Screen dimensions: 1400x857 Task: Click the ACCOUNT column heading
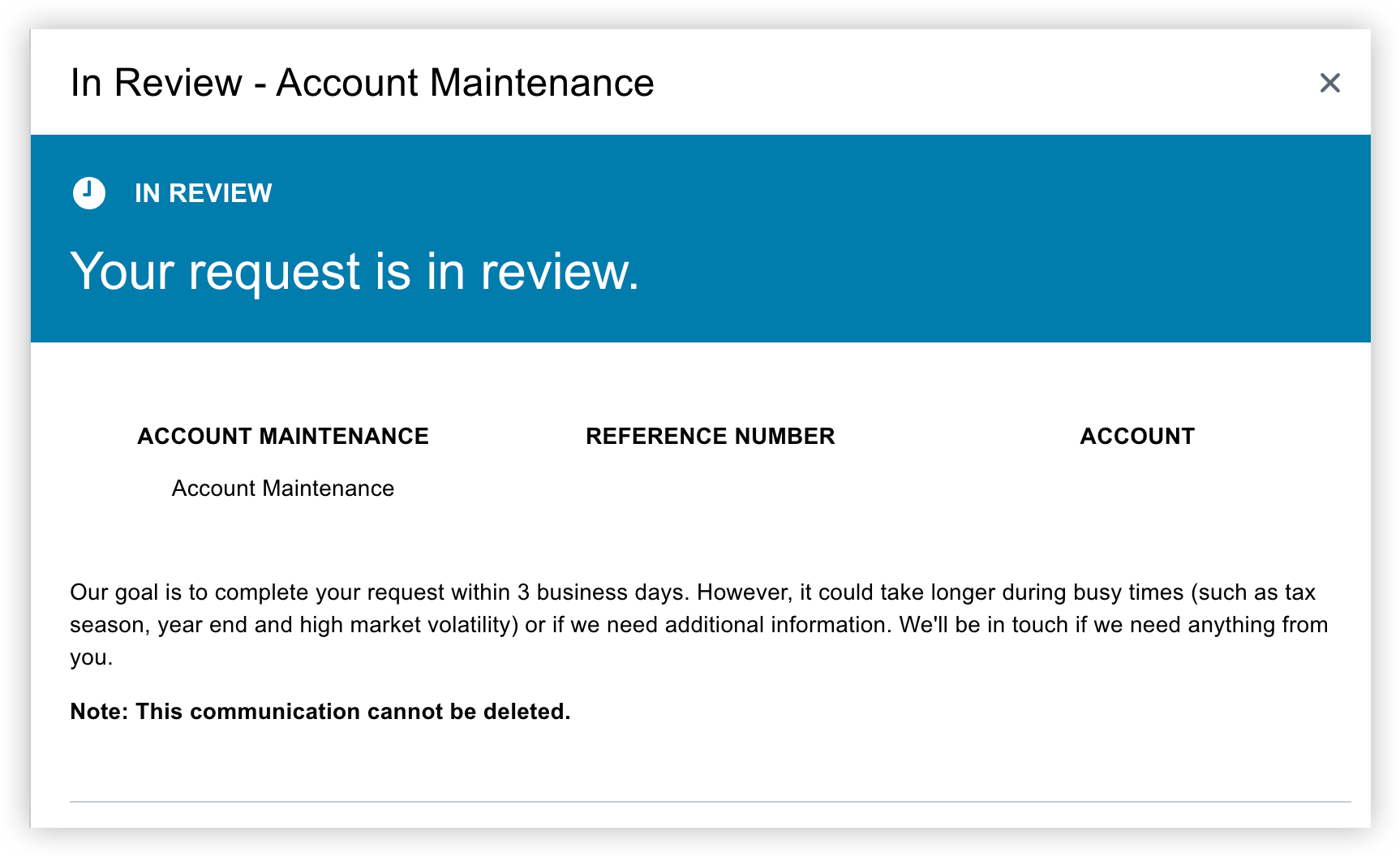[1137, 436]
